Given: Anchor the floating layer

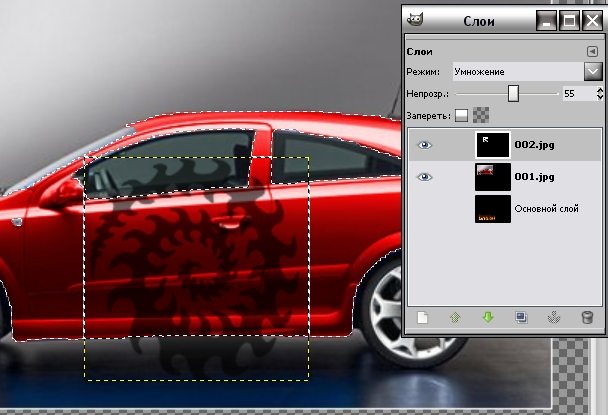Looking at the screenshot, I should pos(554,318).
